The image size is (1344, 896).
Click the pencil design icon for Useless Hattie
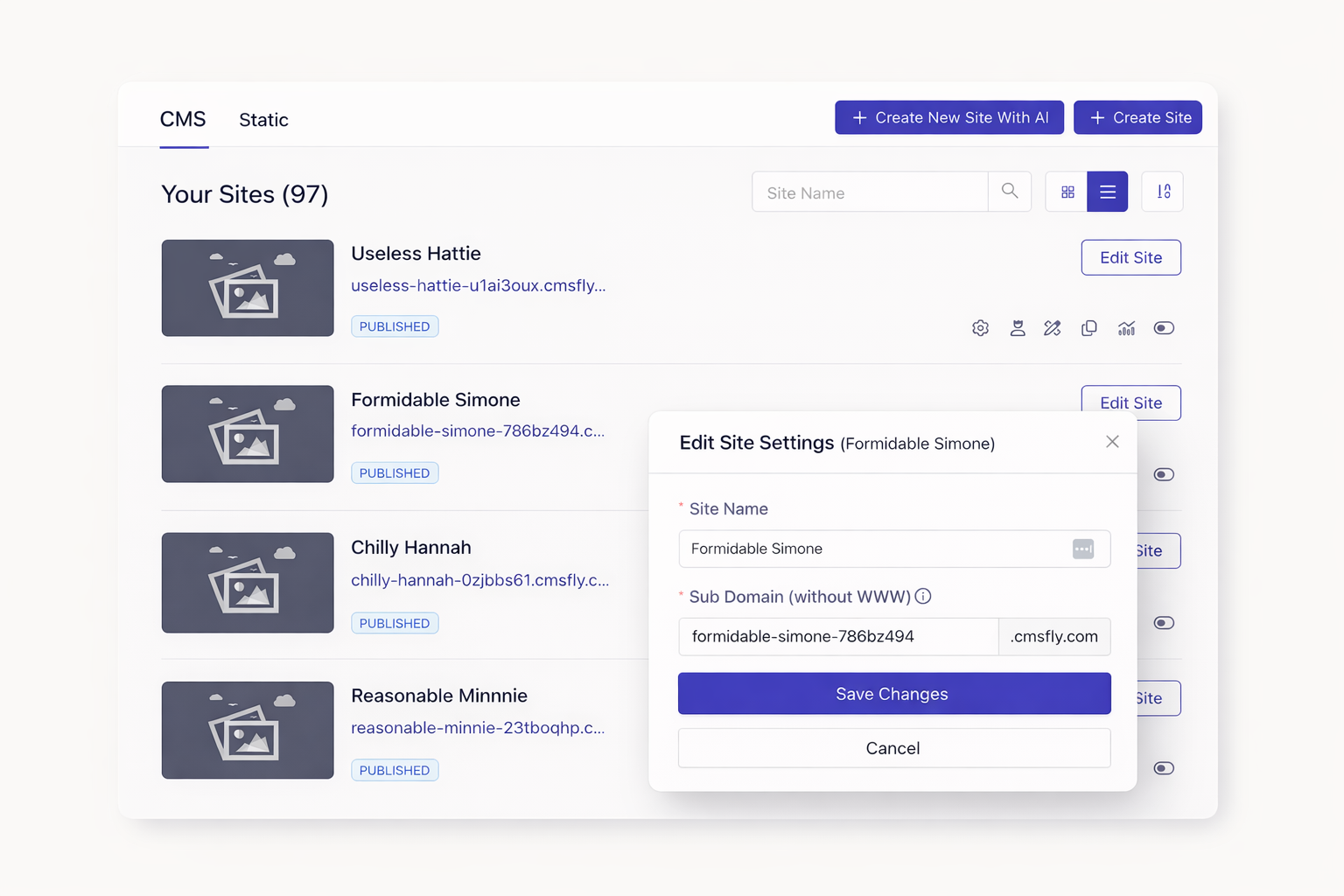[x=1053, y=328]
